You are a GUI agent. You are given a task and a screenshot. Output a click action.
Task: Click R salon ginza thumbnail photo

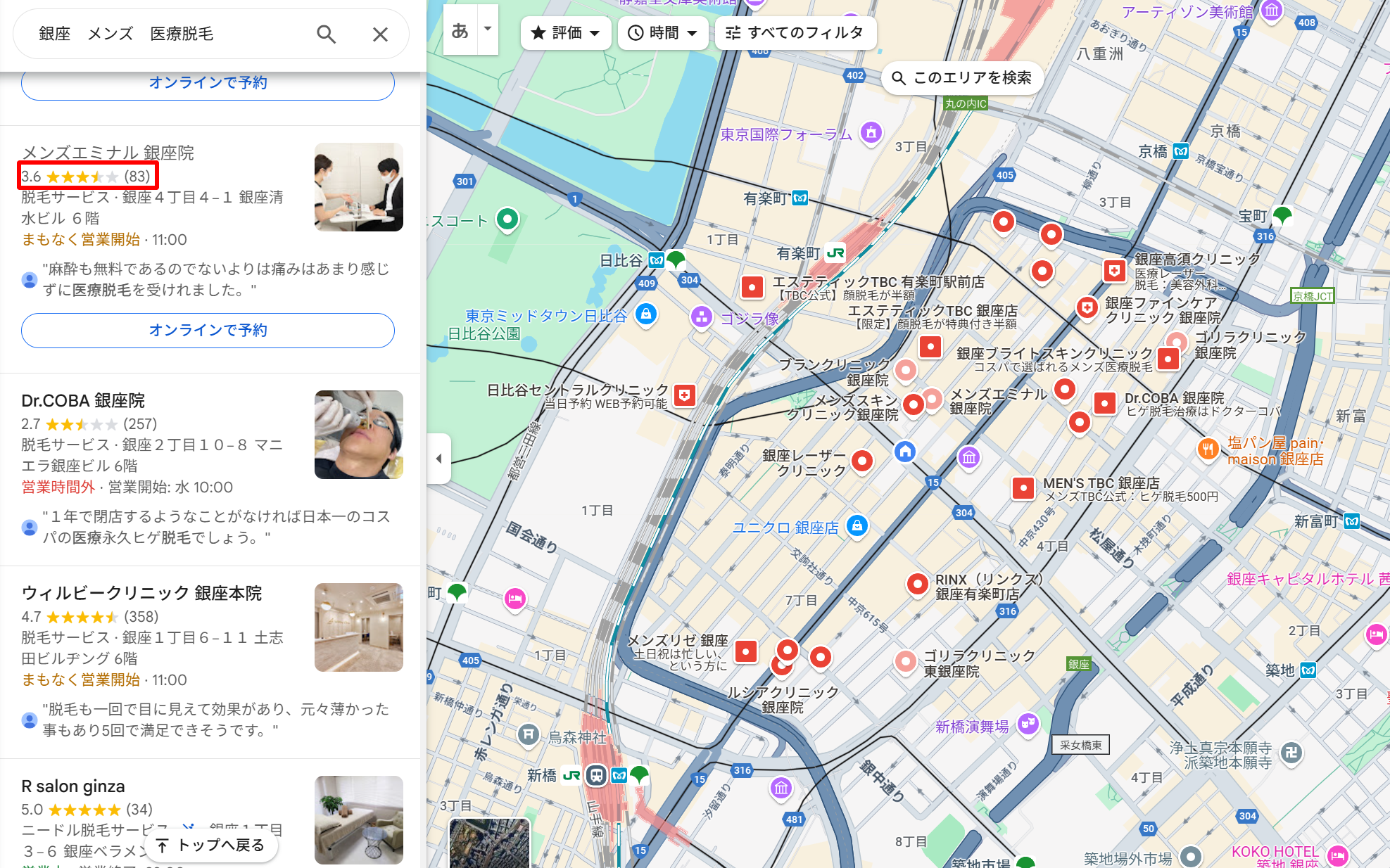coord(359,820)
